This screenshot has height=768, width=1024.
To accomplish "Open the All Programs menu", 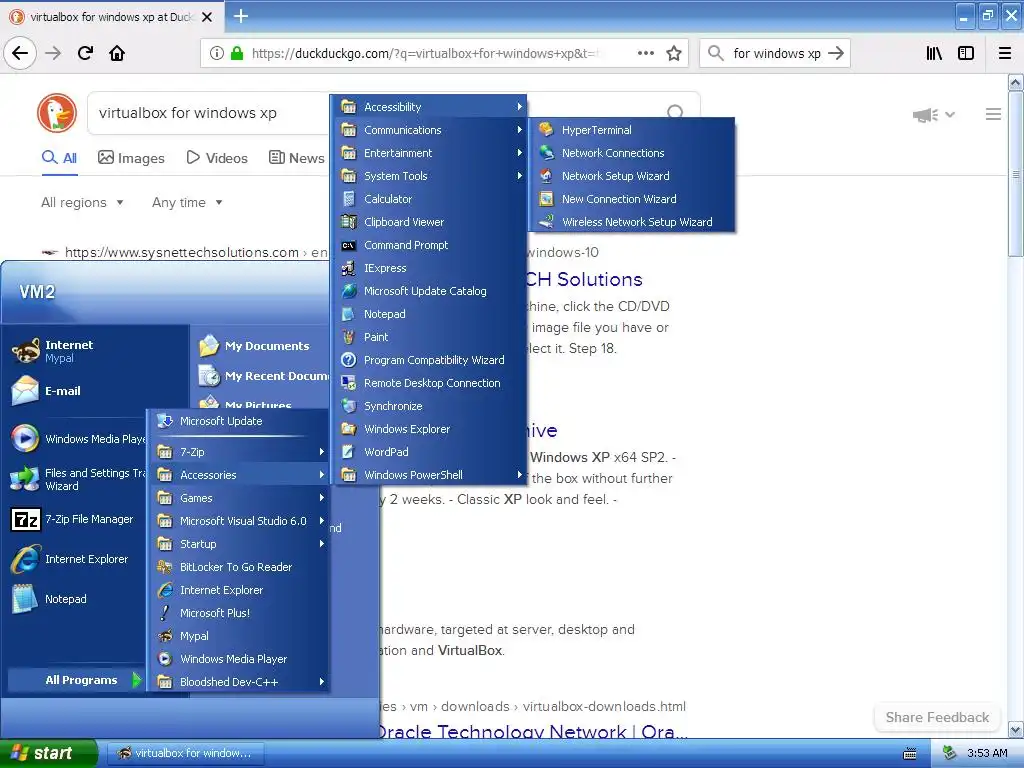I will tap(76, 680).
